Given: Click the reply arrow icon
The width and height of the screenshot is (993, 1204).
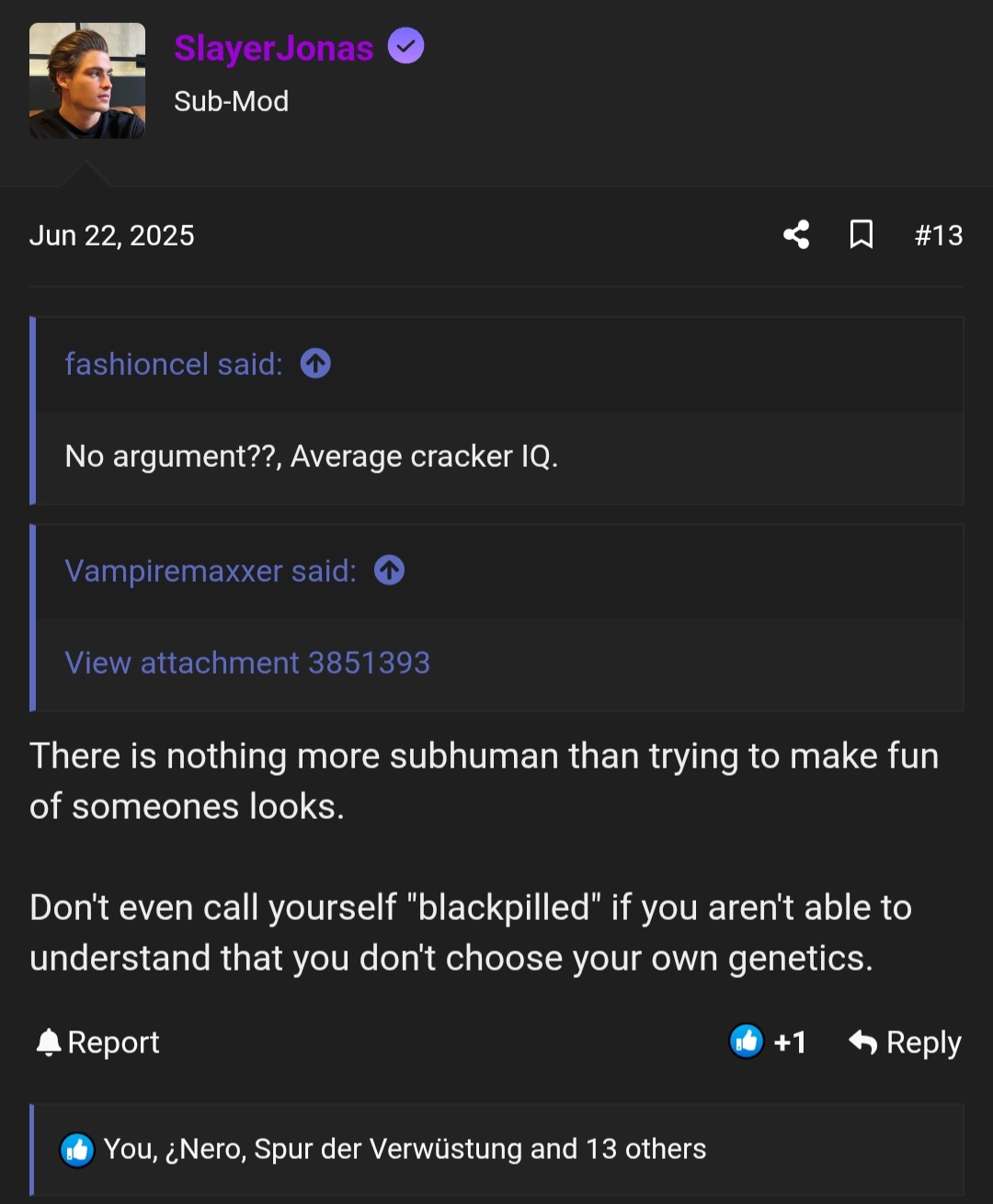Looking at the screenshot, I should click(x=862, y=1042).
